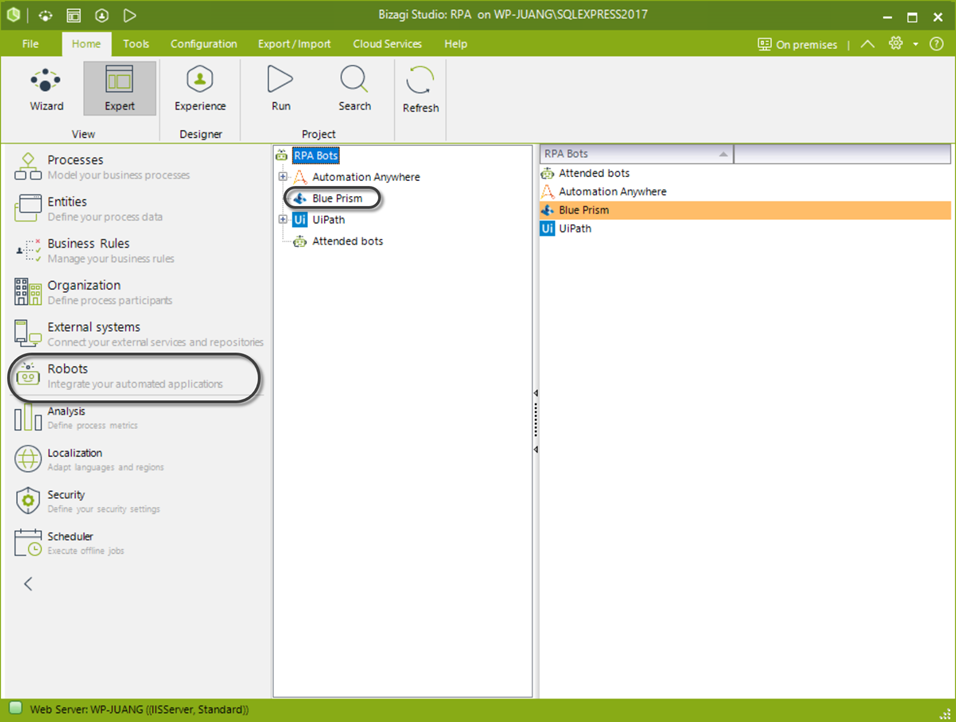Open the Export / Import tab

pos(294,44)
